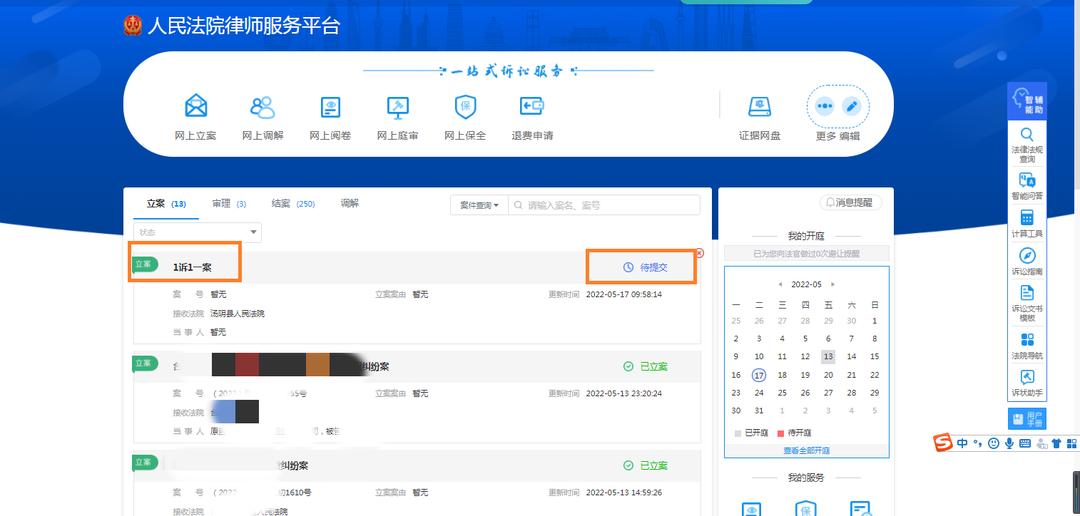Go to next month in calendar
This screenshot has height=516, width=1080.
click(x=833, y=285)
